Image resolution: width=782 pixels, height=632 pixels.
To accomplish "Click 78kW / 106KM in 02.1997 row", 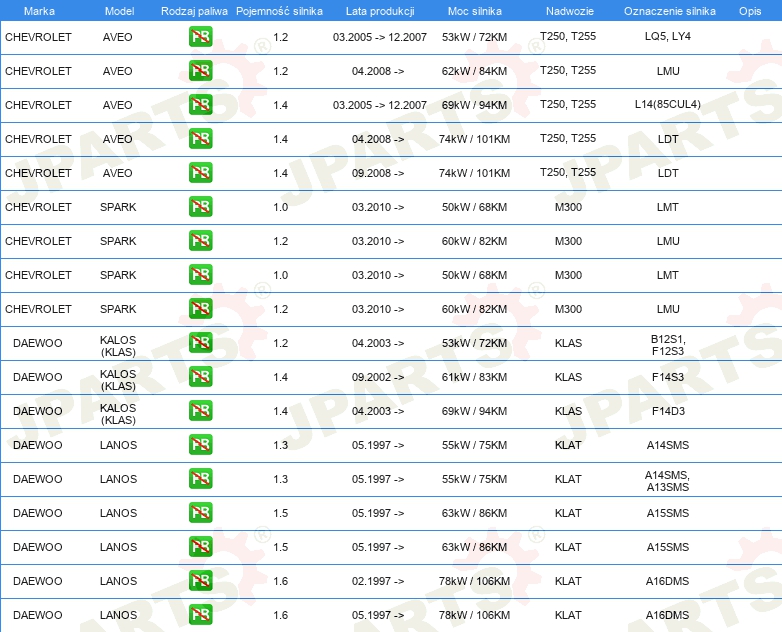I will click(474, 581).
